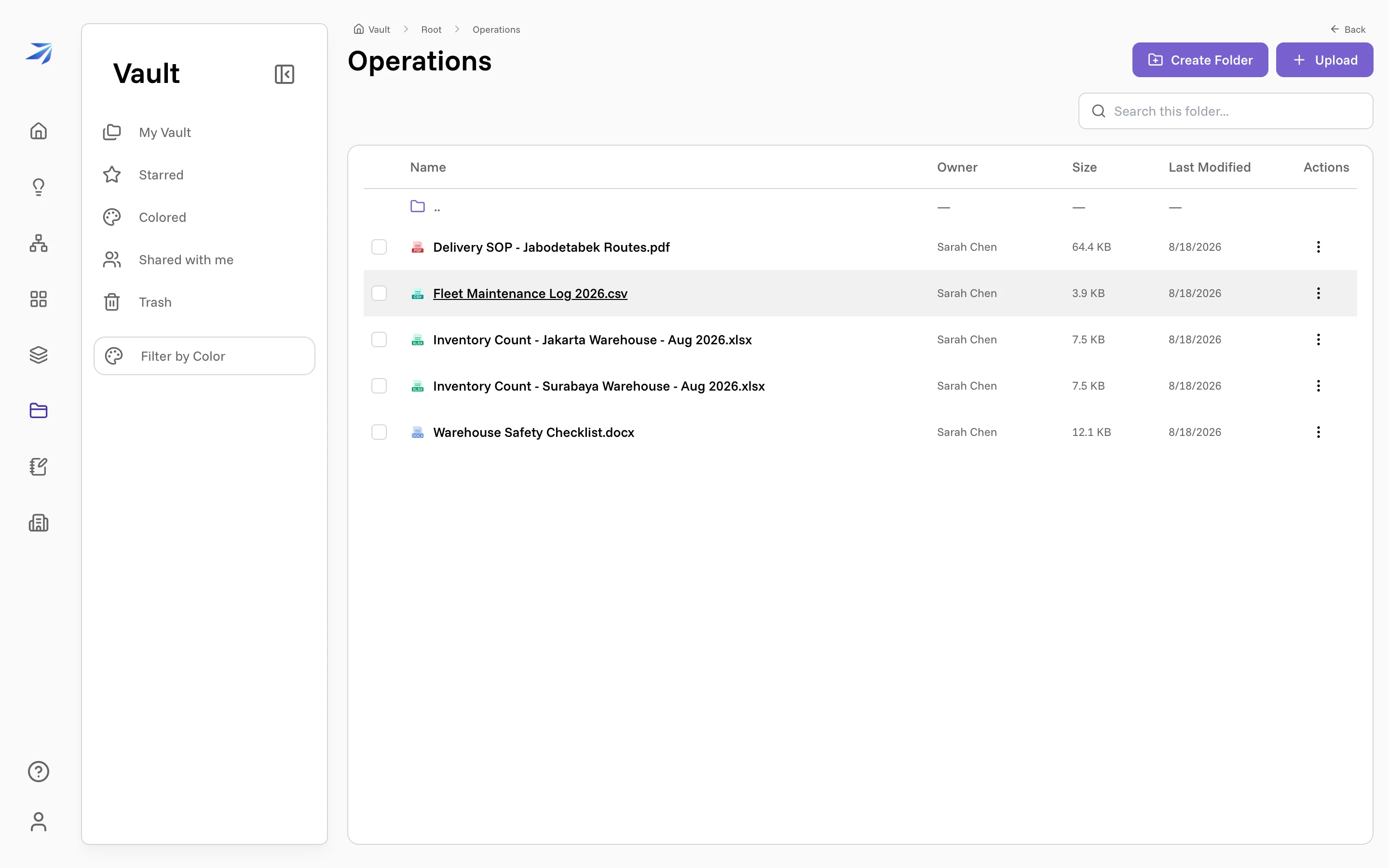Viewport: 1389px width, 868px height.
Task: Tick checkbox for Surabaya Warehouse inventory
Action: (379, 386)
